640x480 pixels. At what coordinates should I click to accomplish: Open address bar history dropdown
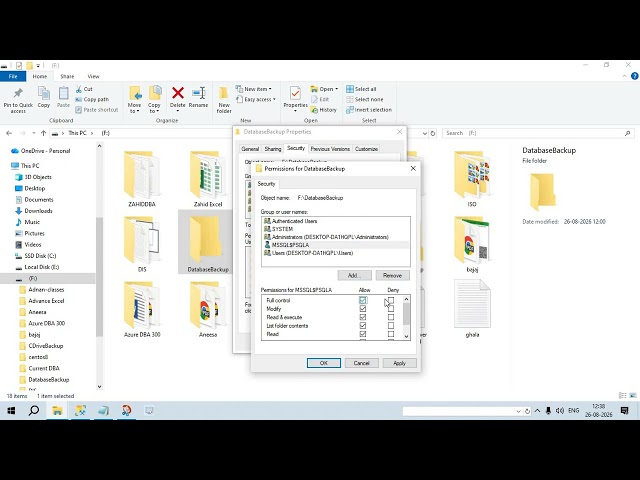pos(424,133)
